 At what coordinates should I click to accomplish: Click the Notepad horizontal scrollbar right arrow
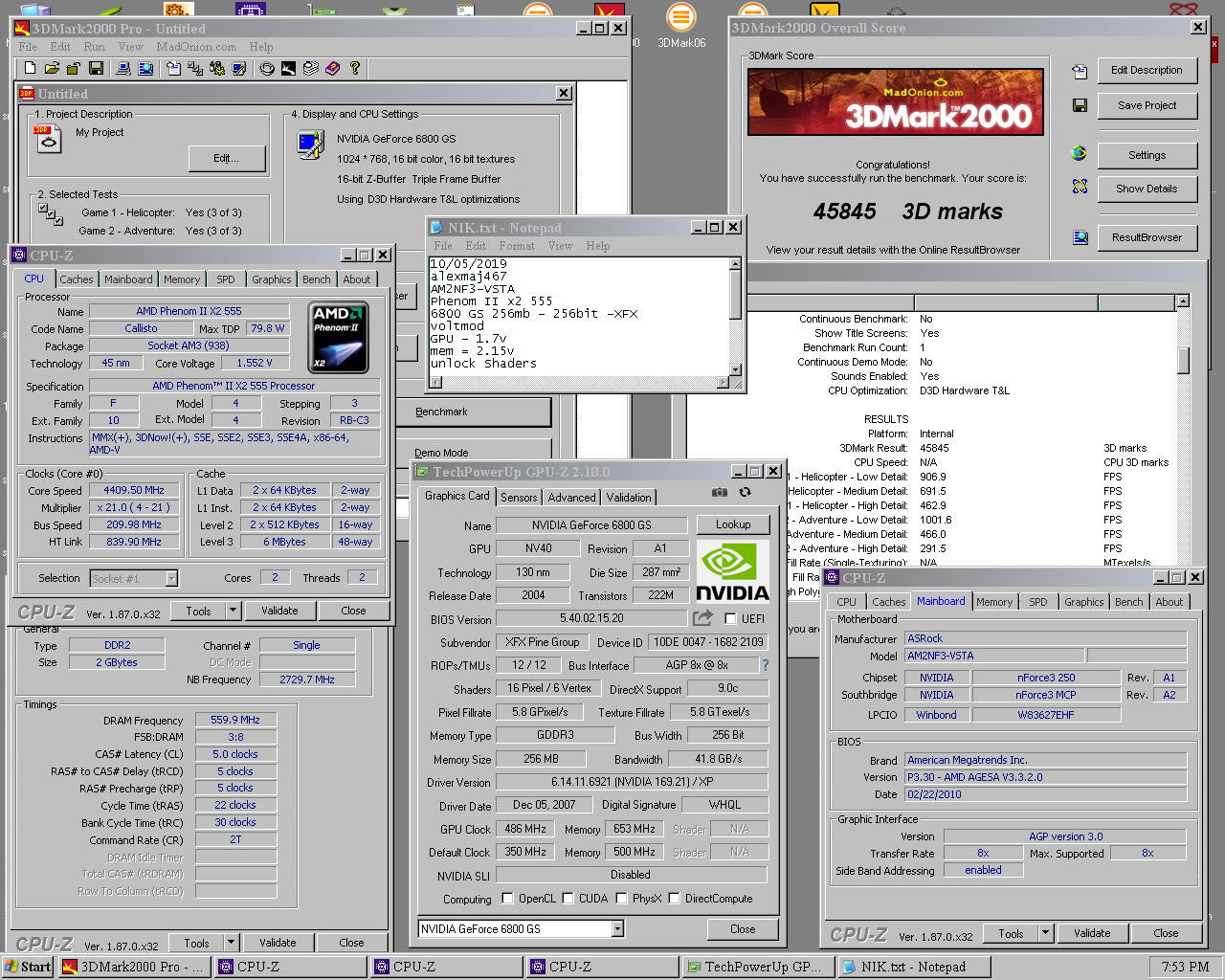pos(723,382)
